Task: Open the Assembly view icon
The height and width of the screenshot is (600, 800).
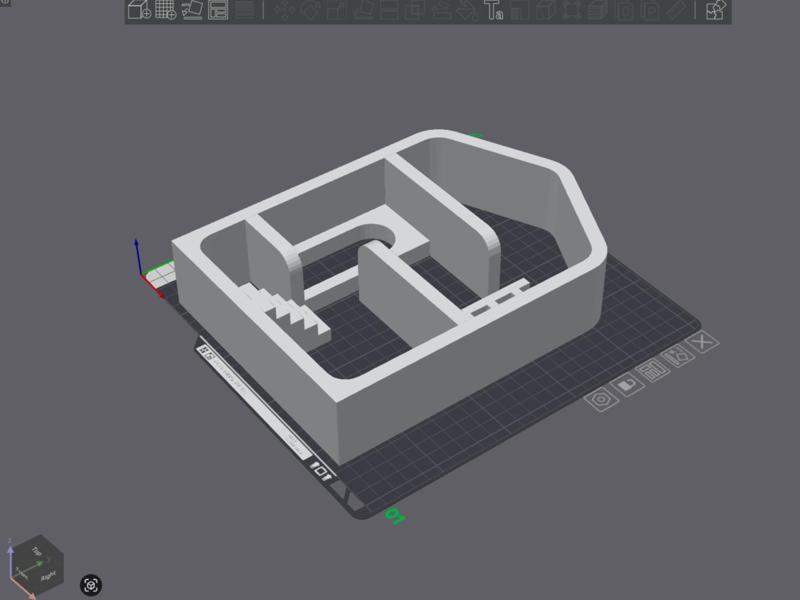Action: click(715, 10)
